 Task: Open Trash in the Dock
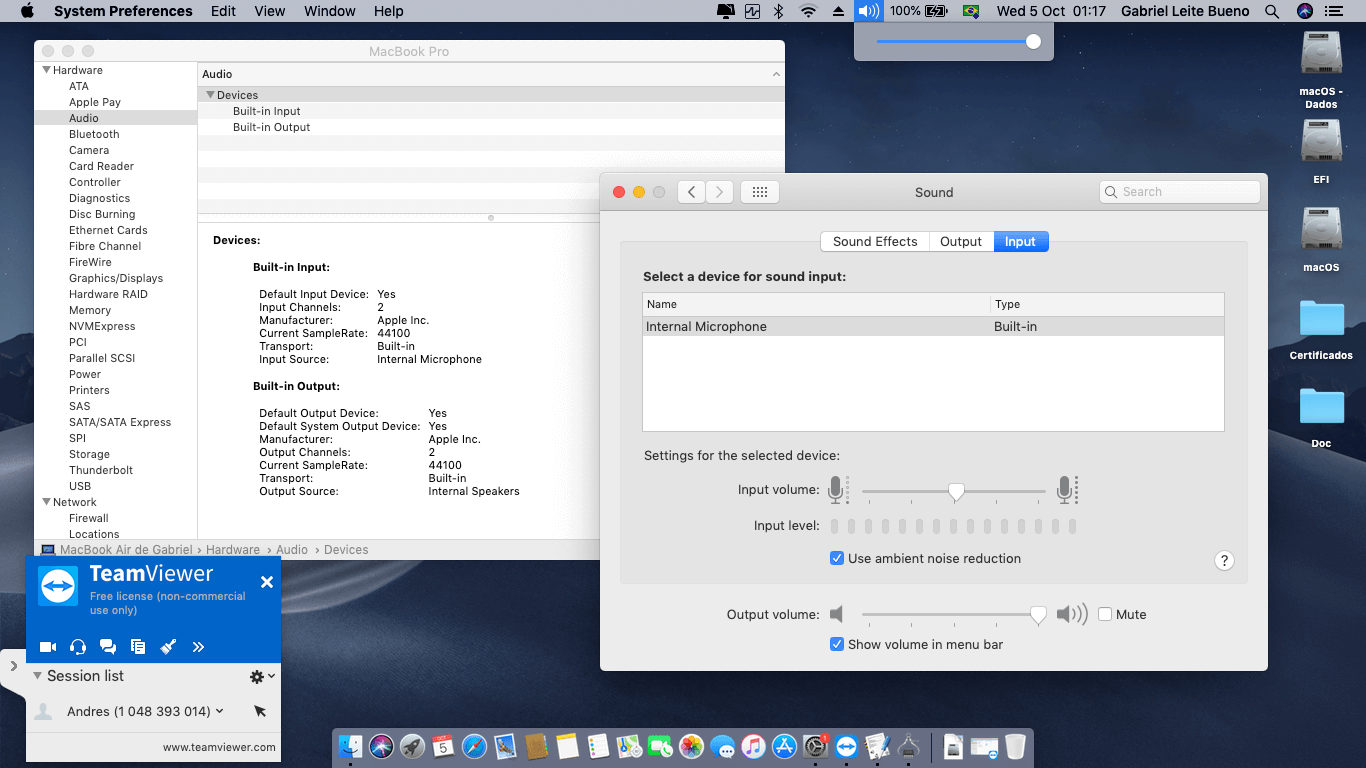[x=1015, y=746]
